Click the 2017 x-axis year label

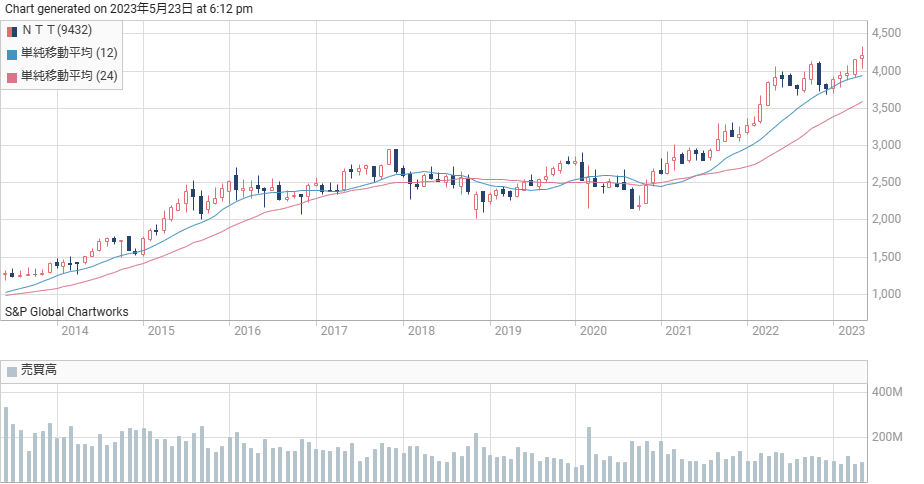pyautogui.click(x=334, y=331)
